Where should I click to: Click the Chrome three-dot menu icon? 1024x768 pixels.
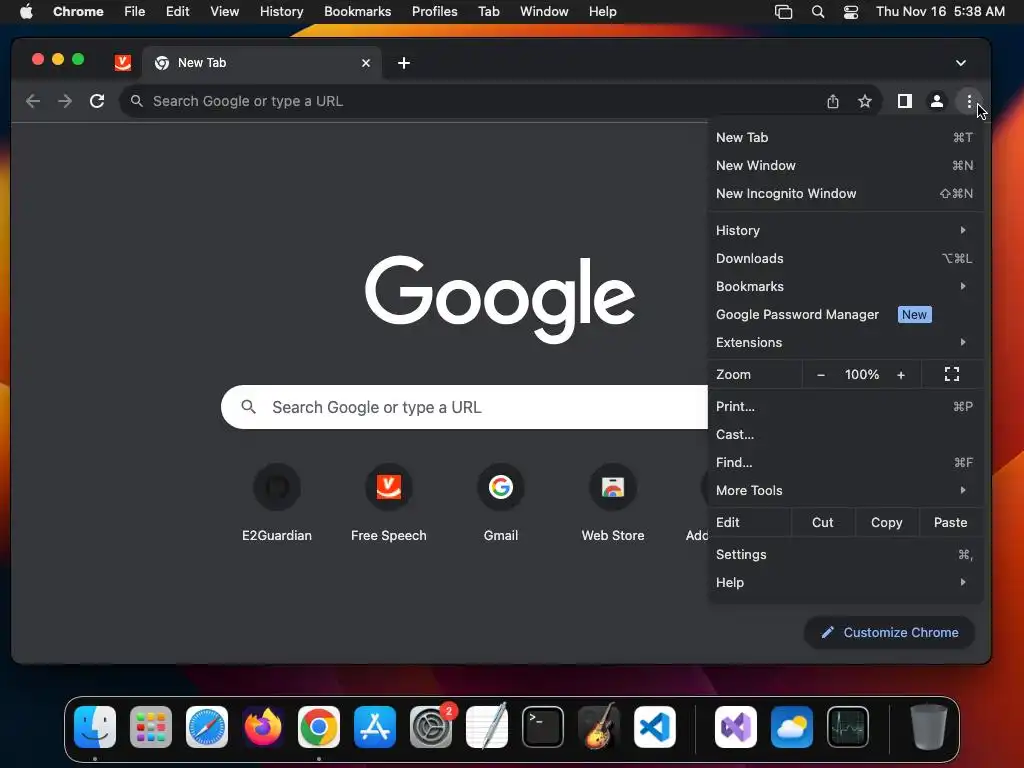click(968, 101)
